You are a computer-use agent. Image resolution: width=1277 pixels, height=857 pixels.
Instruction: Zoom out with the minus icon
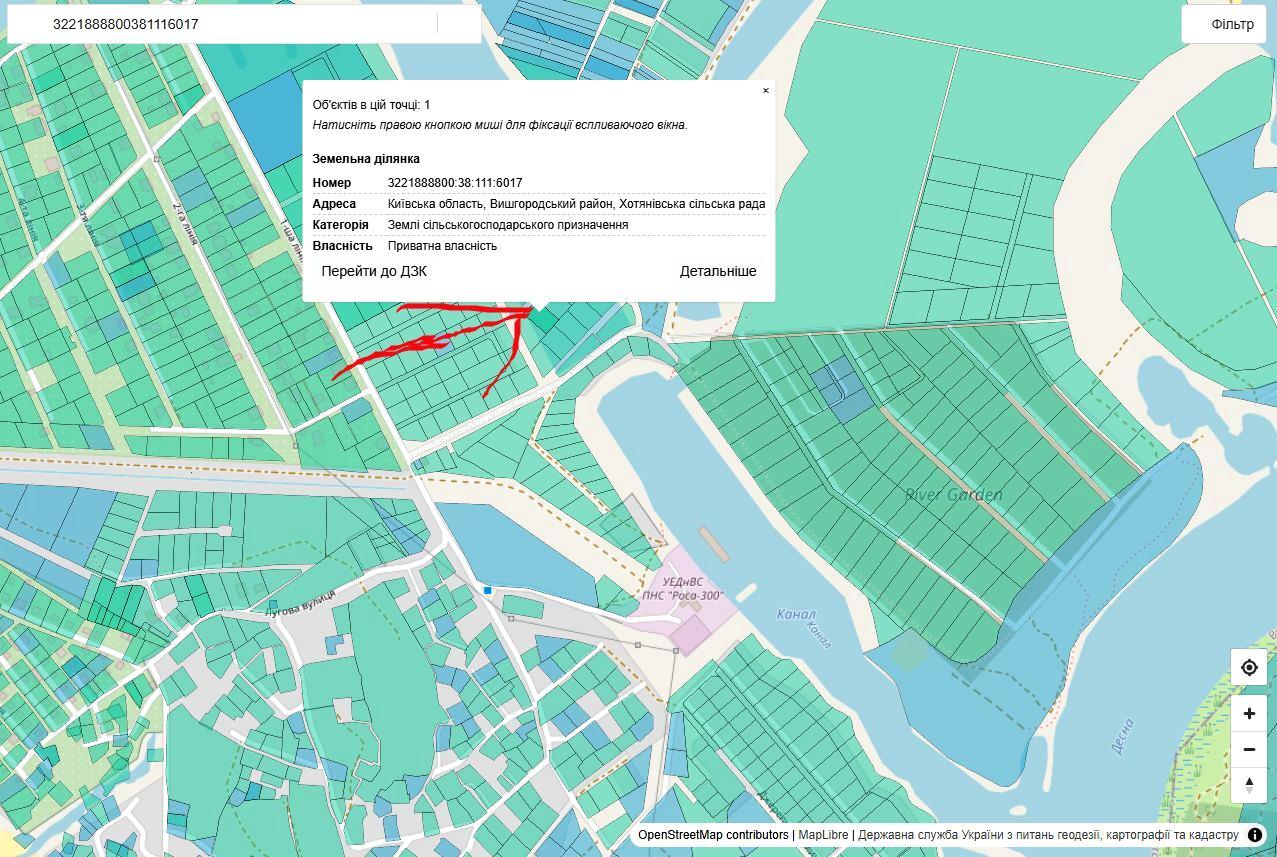pos(1249,749)
